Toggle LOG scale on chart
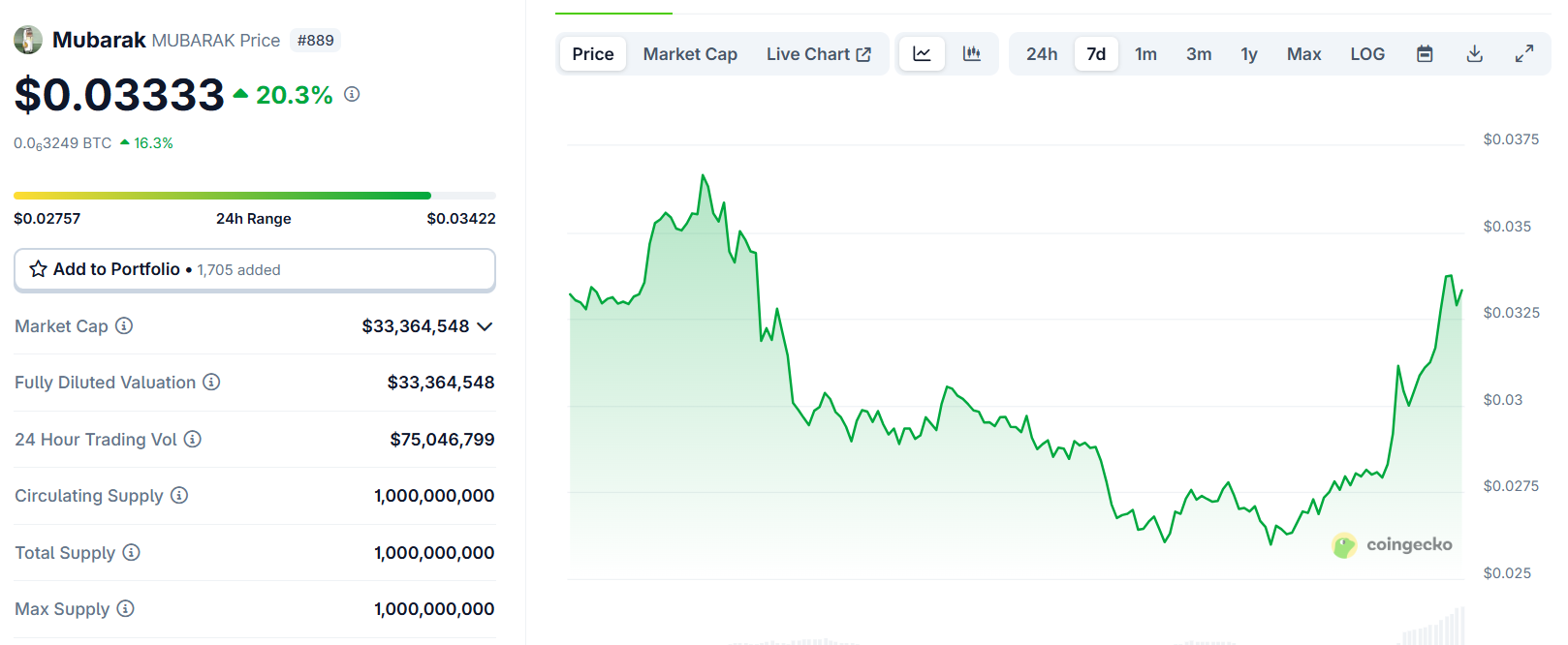Viewport: 1568px width, 645px height. pos(1367,54)
